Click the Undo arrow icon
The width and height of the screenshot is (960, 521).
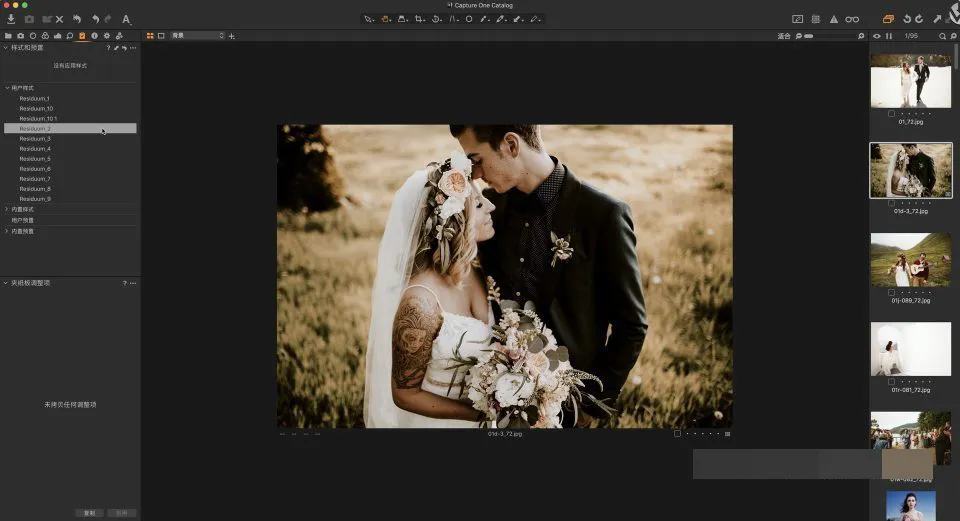coord(95,19)
